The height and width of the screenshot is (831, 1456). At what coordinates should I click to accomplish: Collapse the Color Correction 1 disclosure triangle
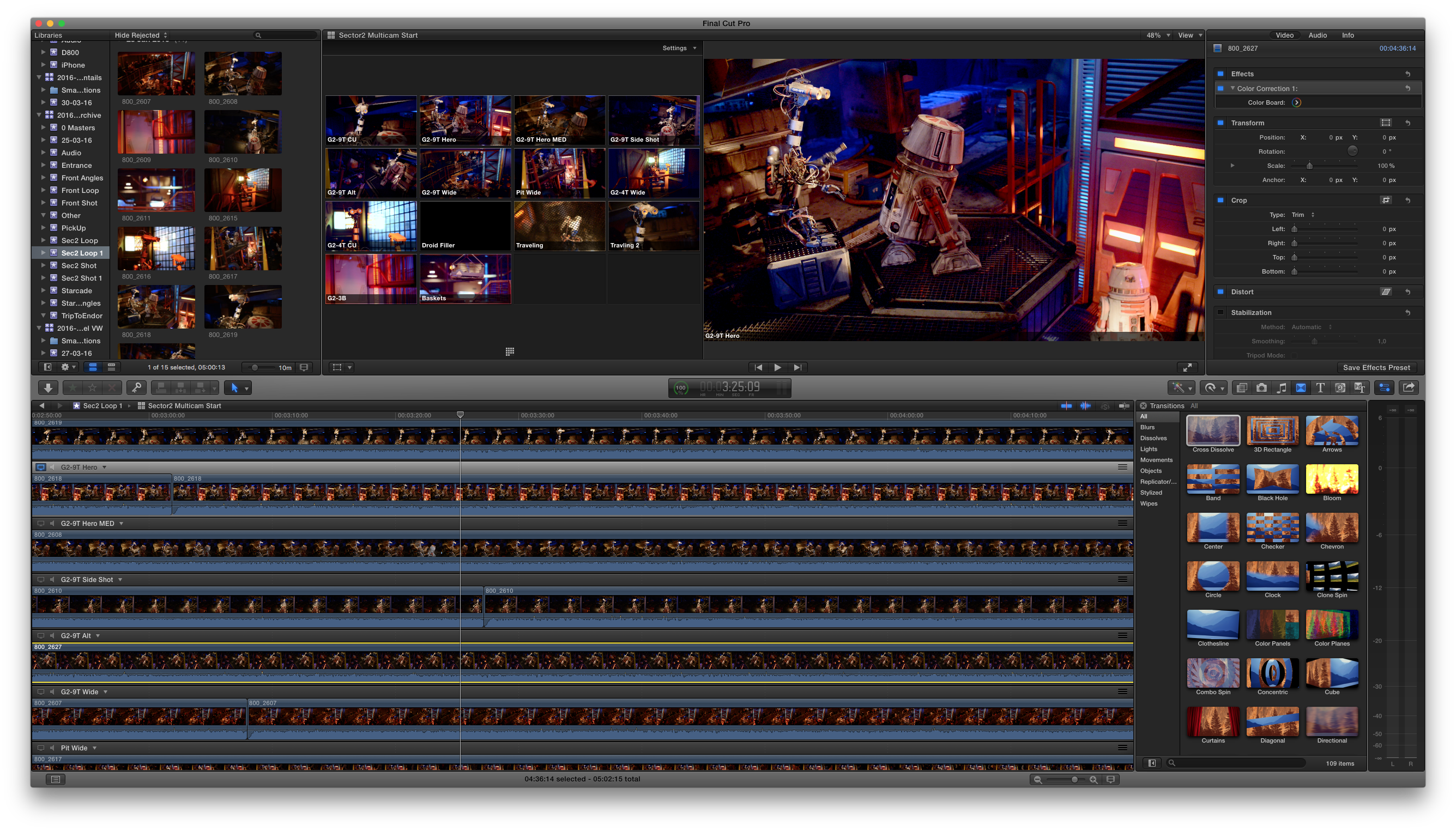pyautogui.click(x=1233, y=88)
